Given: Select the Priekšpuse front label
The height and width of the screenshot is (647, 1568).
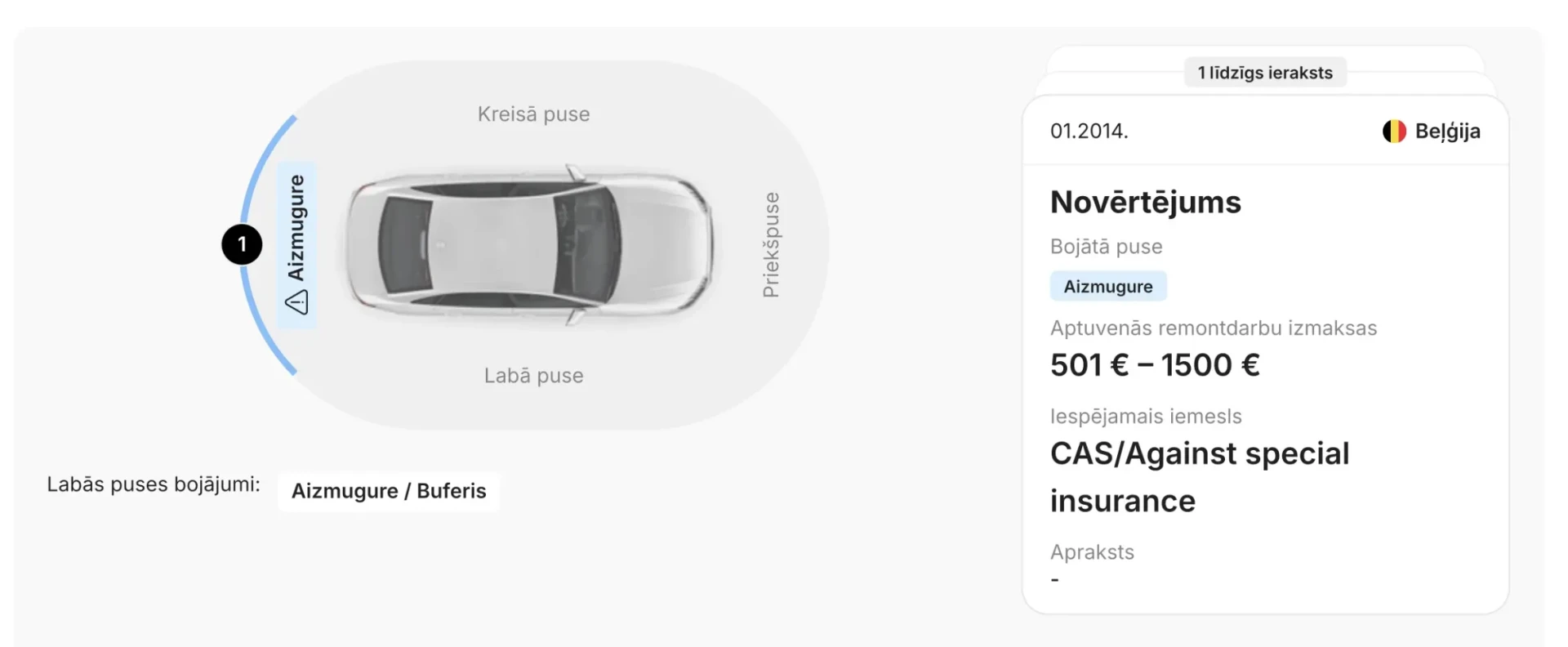Looking at the screenshot, I should 770,245.
